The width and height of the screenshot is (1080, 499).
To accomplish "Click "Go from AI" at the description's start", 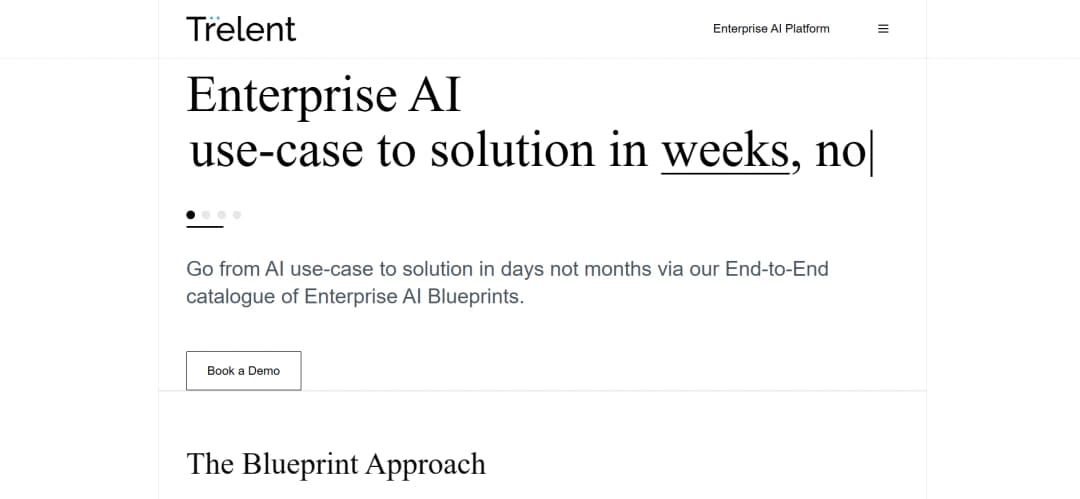I will [x=224, y=269].
